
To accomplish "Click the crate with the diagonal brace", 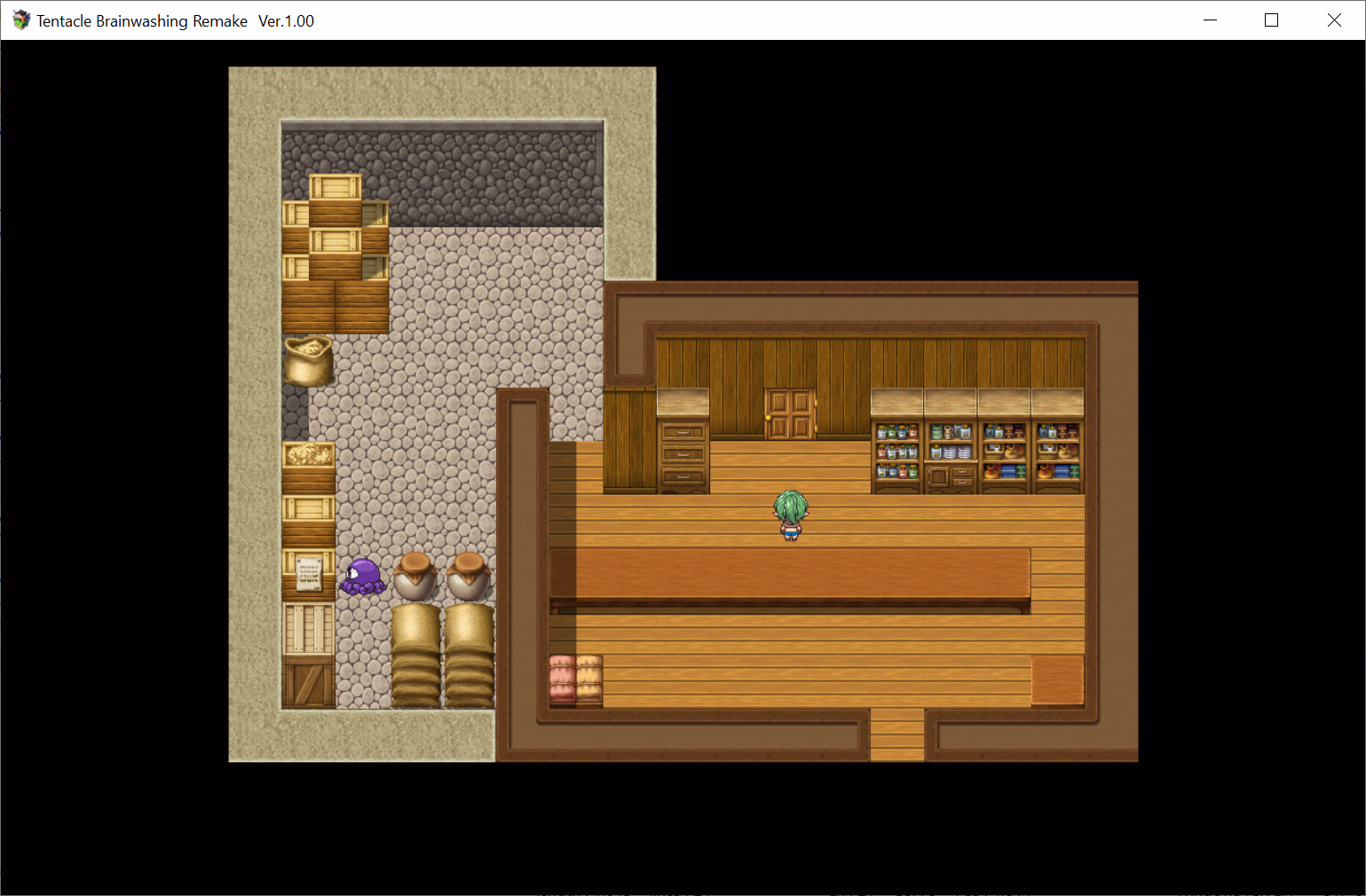I will click(x=309, y=681).
